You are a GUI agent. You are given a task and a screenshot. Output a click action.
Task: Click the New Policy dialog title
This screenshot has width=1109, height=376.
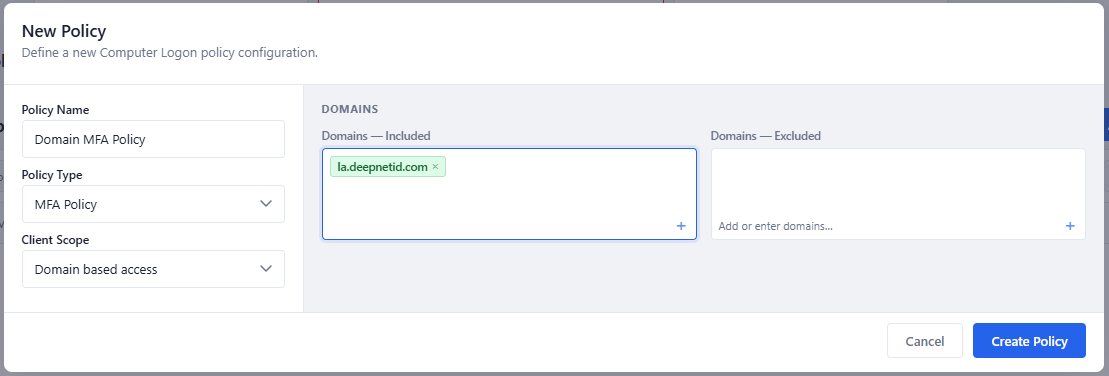[64, 31]
